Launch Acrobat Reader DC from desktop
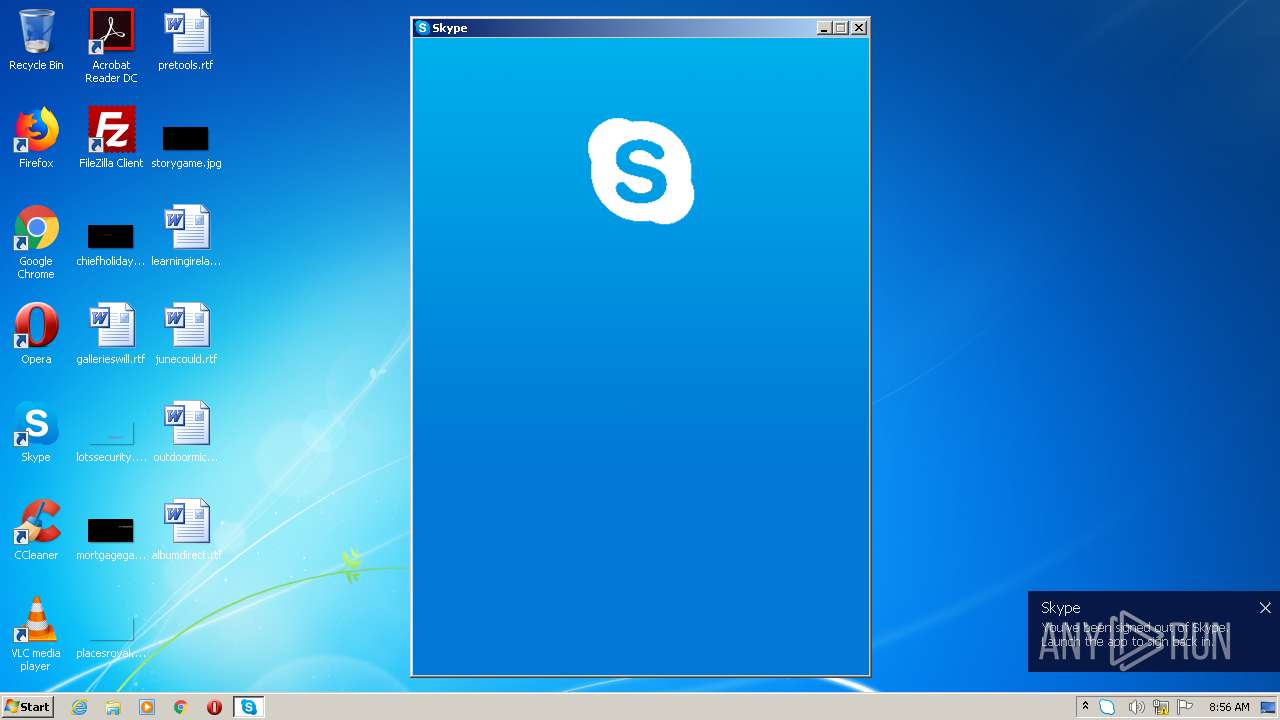 (x=111, y=46)
